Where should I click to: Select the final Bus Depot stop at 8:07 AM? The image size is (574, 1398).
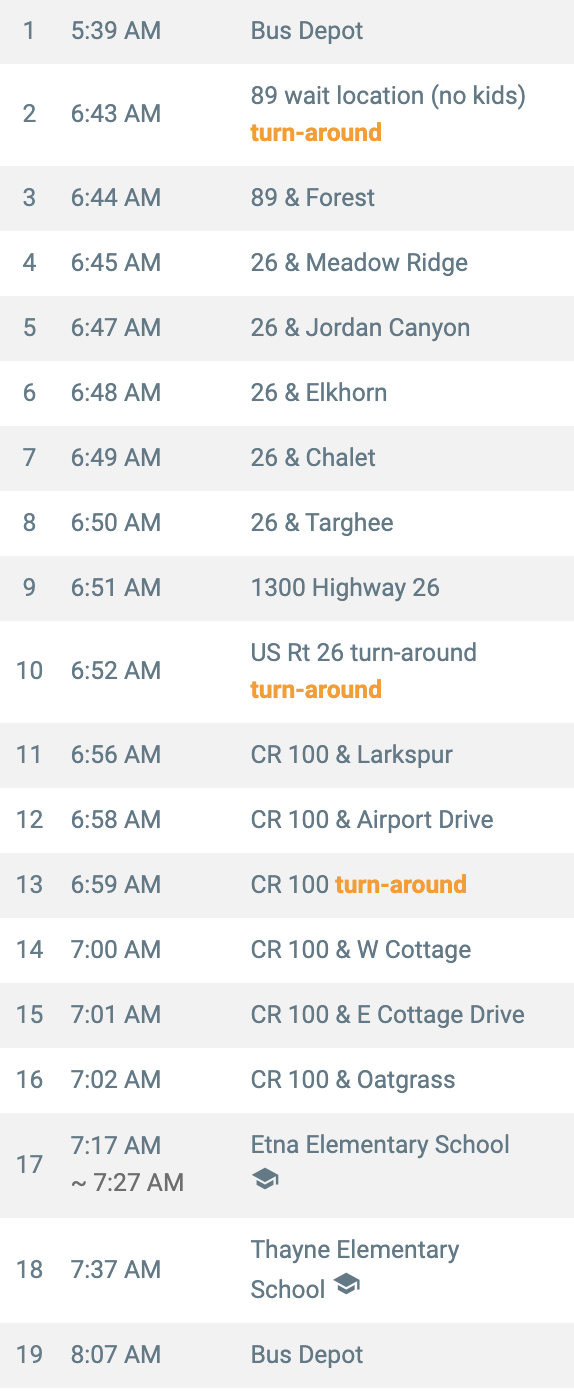point(287,1355)
